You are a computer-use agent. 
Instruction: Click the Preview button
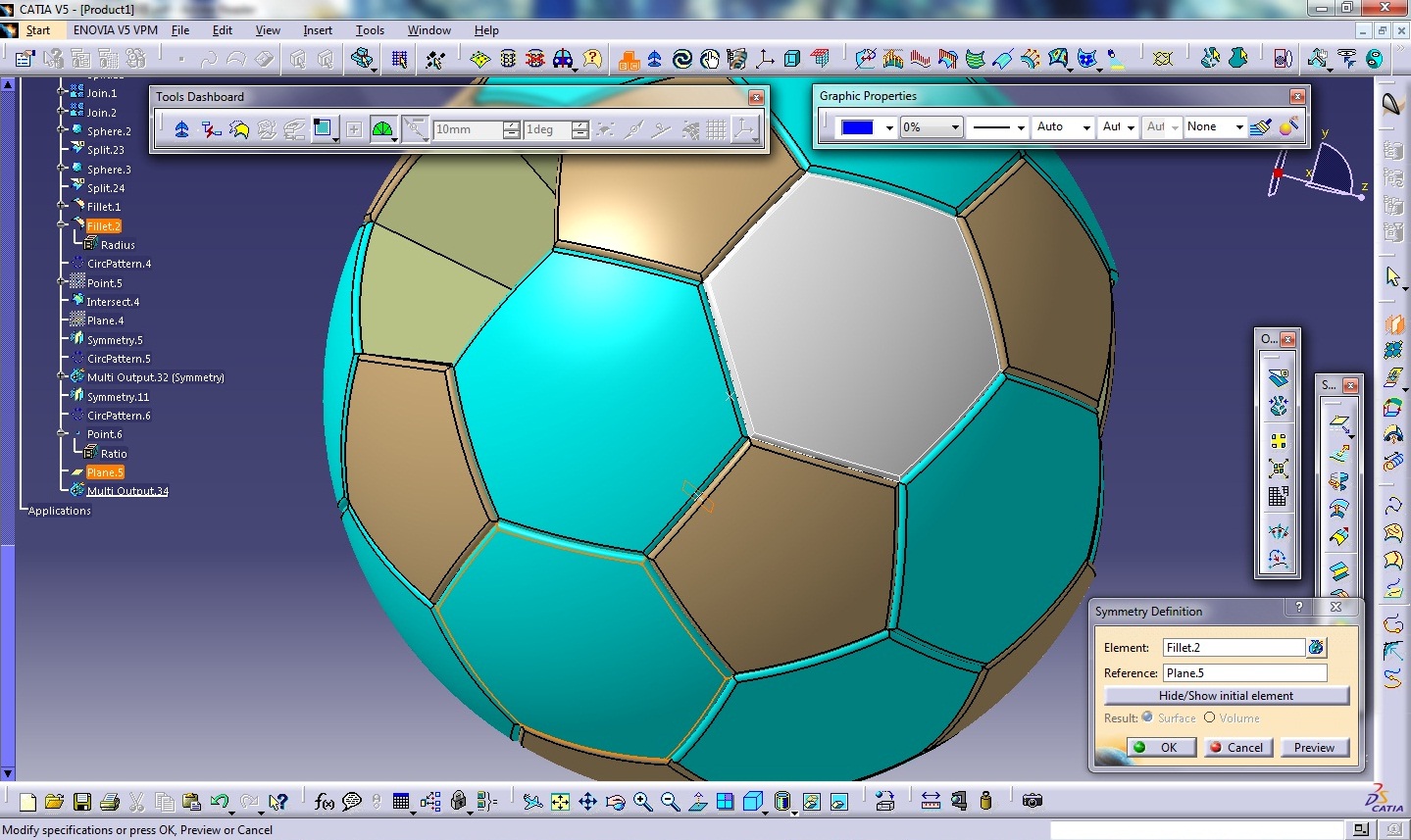(1314, 747)
